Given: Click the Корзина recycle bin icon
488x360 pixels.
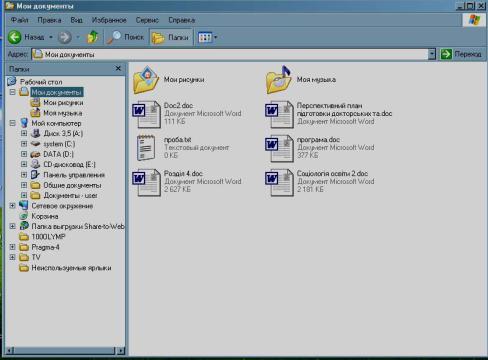Looking at the screenshot, I should (24, 216).
